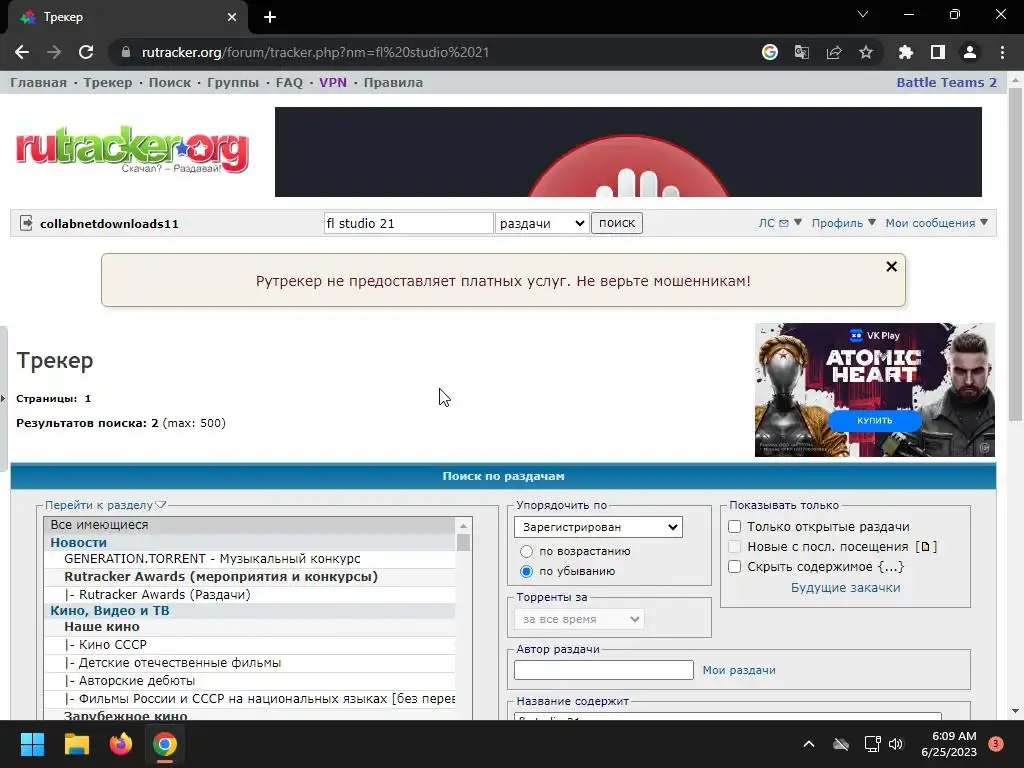This screenshot has height=768, width=1024.
Task: Expand Мои сообщения dropdown menu
Action: pyautogui.click(x=936, y=223)
